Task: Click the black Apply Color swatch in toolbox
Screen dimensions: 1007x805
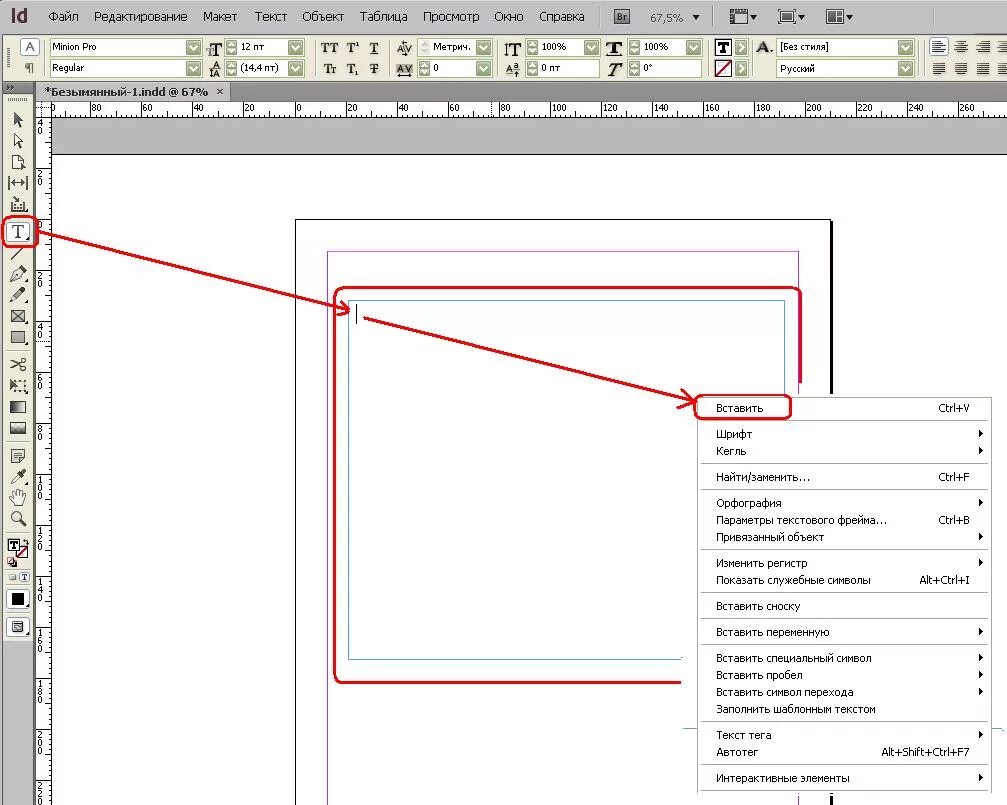Action: tap(18, 599)
